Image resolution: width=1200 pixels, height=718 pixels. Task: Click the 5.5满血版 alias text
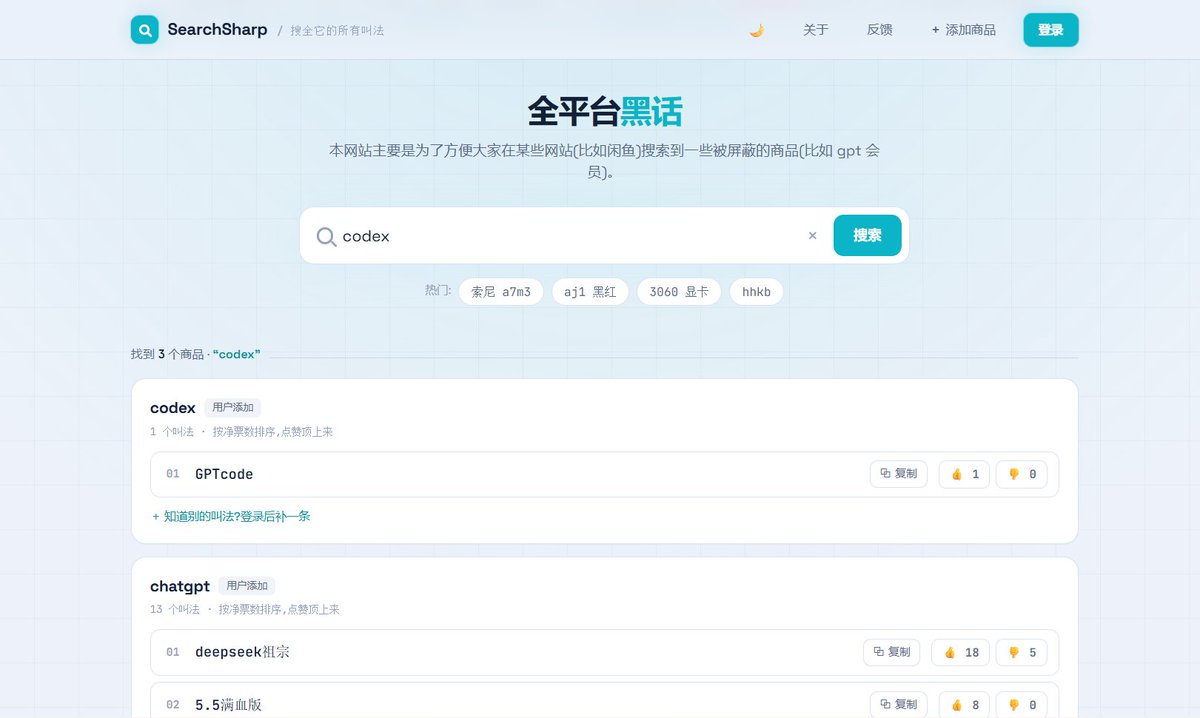[228, 705]
